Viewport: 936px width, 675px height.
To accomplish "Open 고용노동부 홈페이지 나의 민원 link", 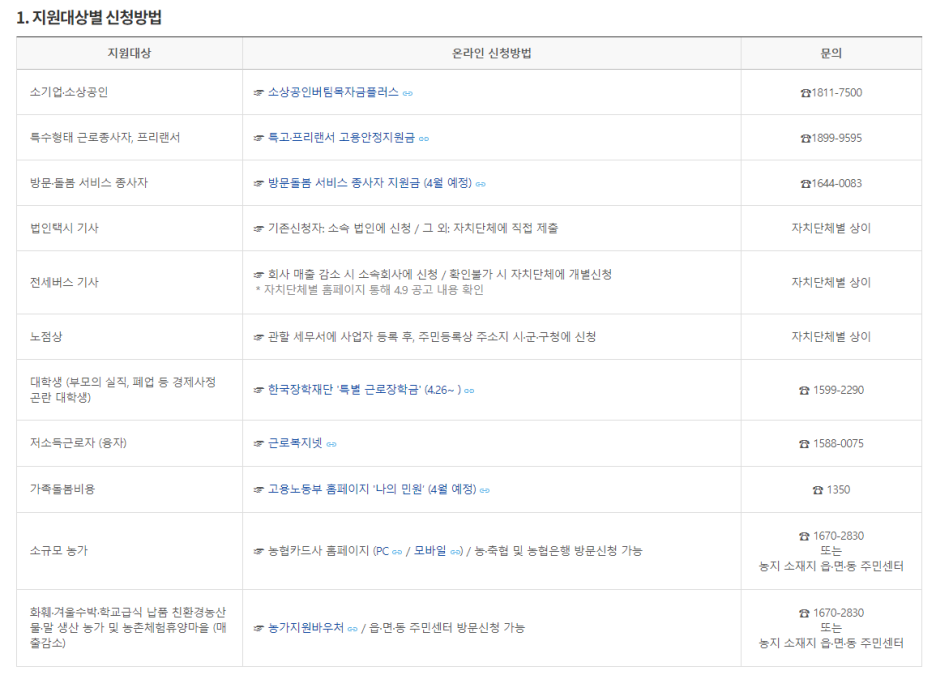I will (x=372, y=489).
